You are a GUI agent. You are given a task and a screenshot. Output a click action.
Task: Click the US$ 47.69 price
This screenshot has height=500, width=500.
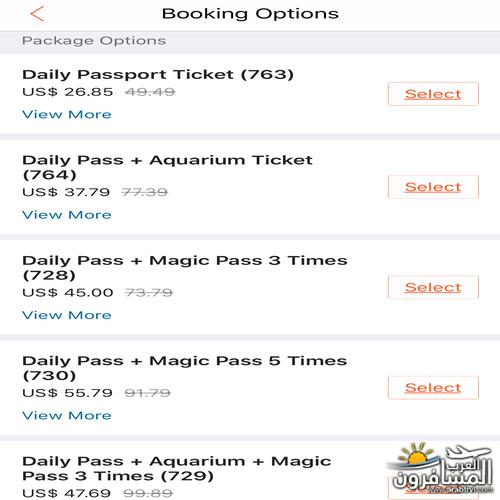click(66, 493)
